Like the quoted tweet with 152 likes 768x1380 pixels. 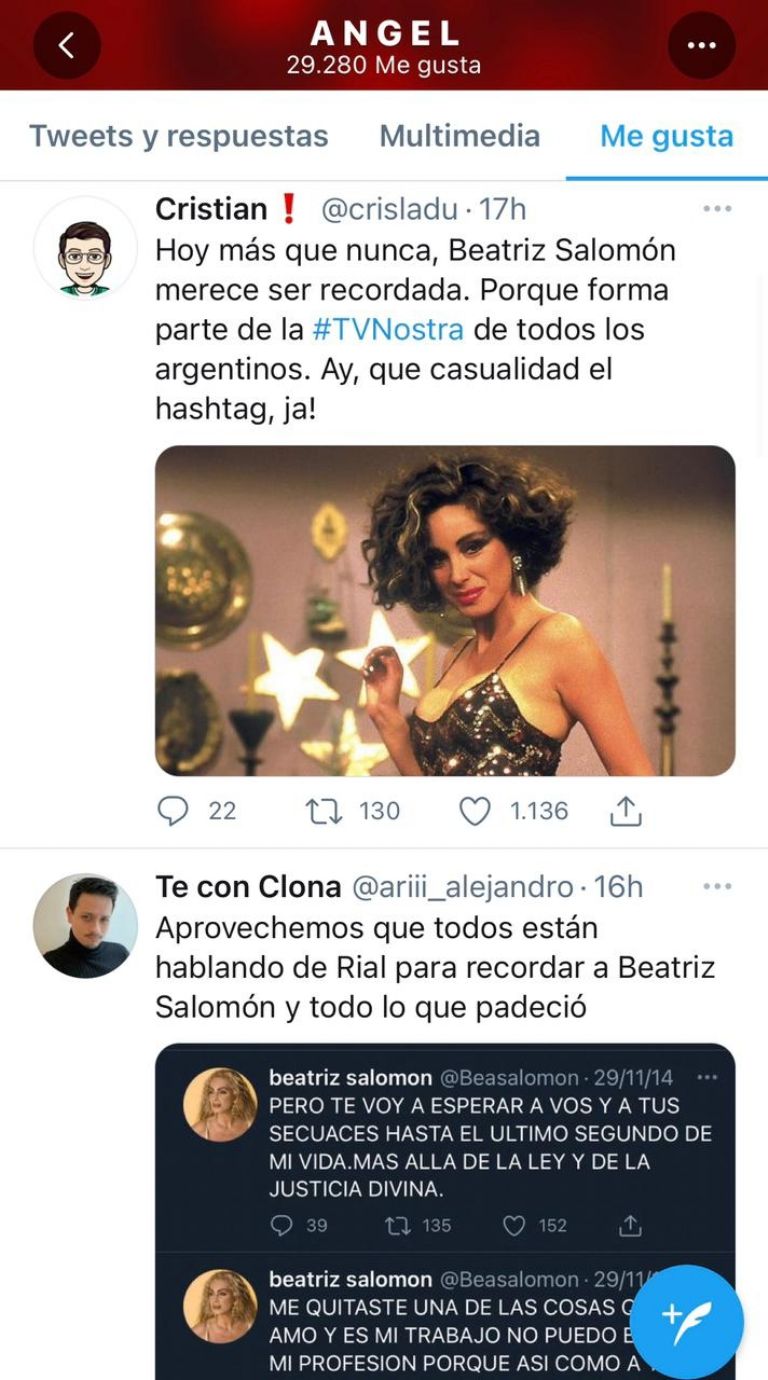coord(514,1225)
